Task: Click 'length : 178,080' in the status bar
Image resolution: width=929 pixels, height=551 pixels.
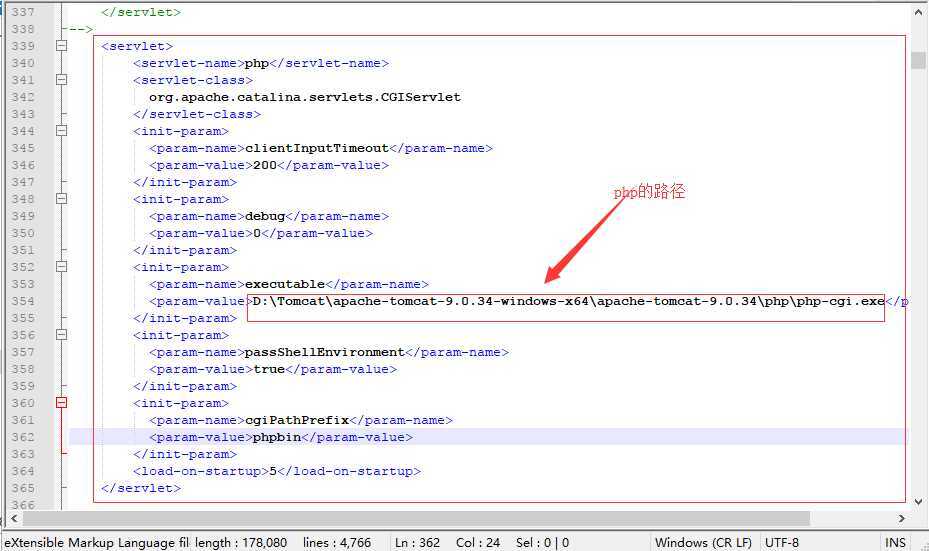Action: [241, 542]
